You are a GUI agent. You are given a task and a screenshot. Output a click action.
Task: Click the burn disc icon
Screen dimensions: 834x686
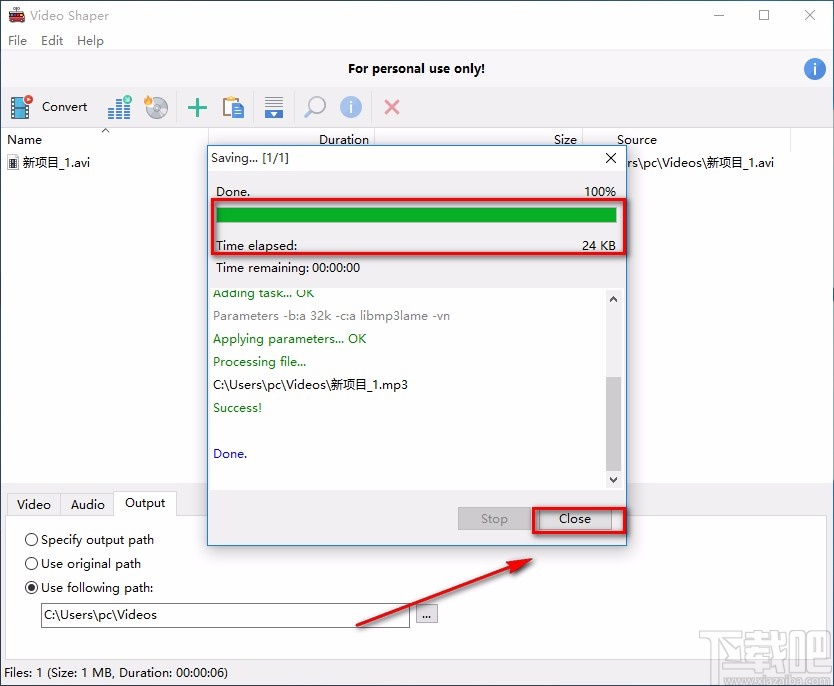point(156,107)
